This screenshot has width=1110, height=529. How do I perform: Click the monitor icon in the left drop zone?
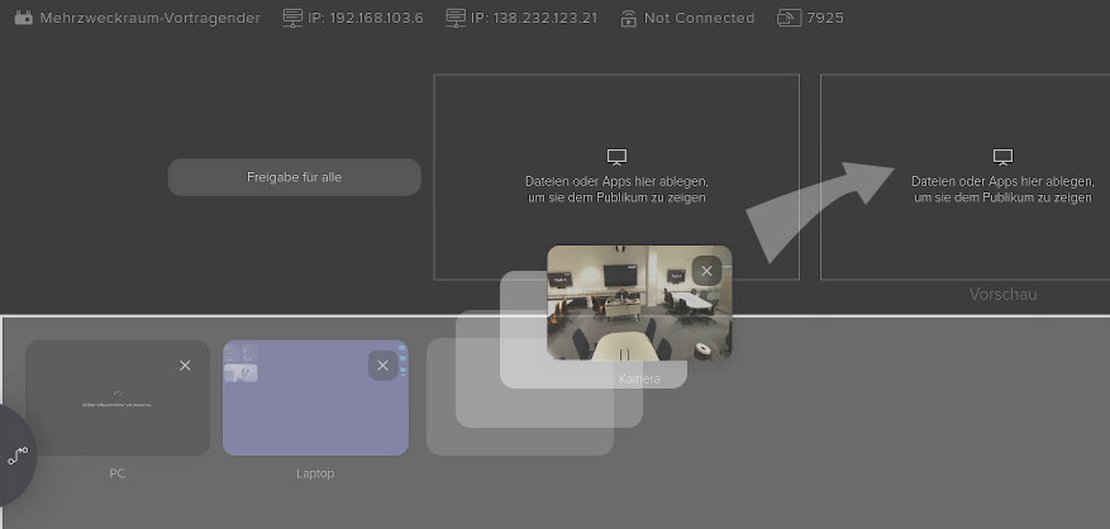[617, 157]
